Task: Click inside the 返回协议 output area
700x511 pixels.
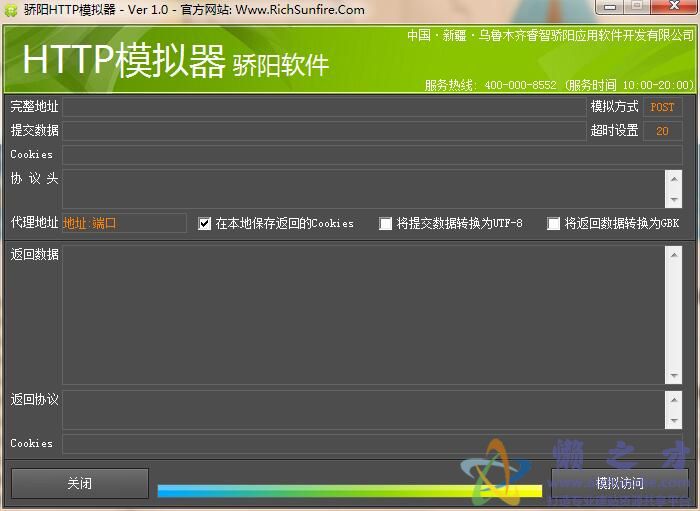Action: coord(364,410)
